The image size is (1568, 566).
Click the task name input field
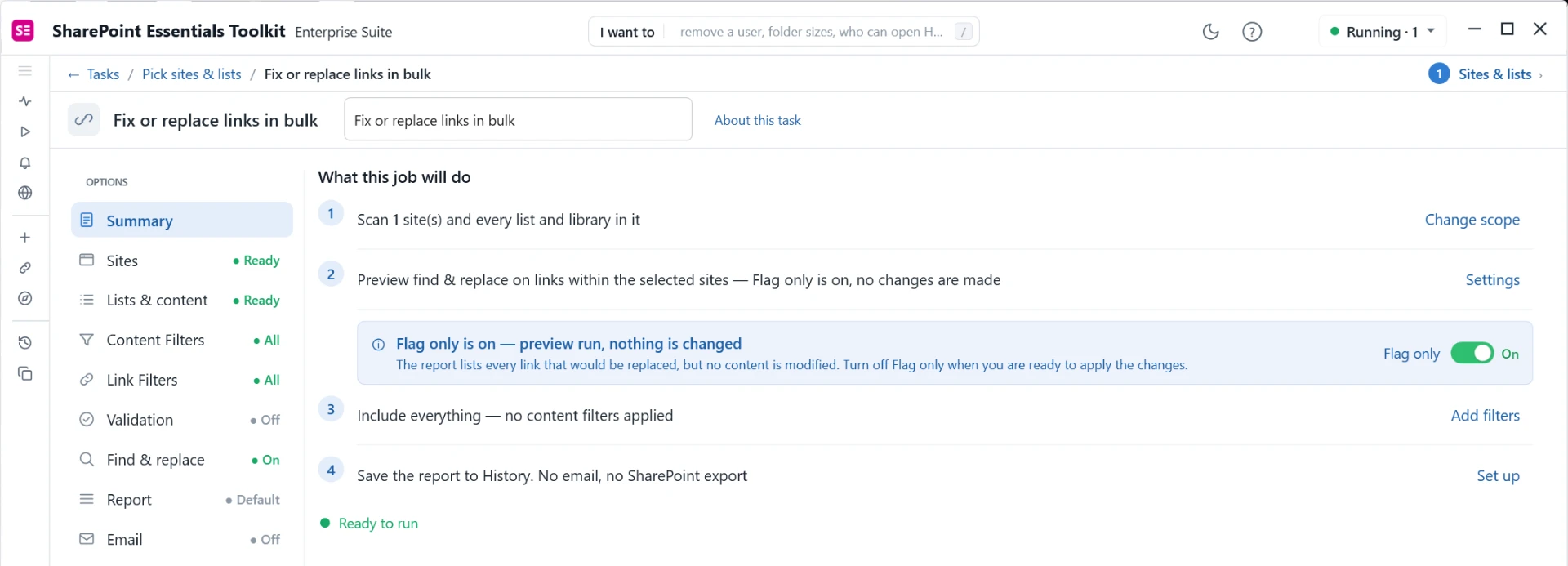[x=519, y=119]
